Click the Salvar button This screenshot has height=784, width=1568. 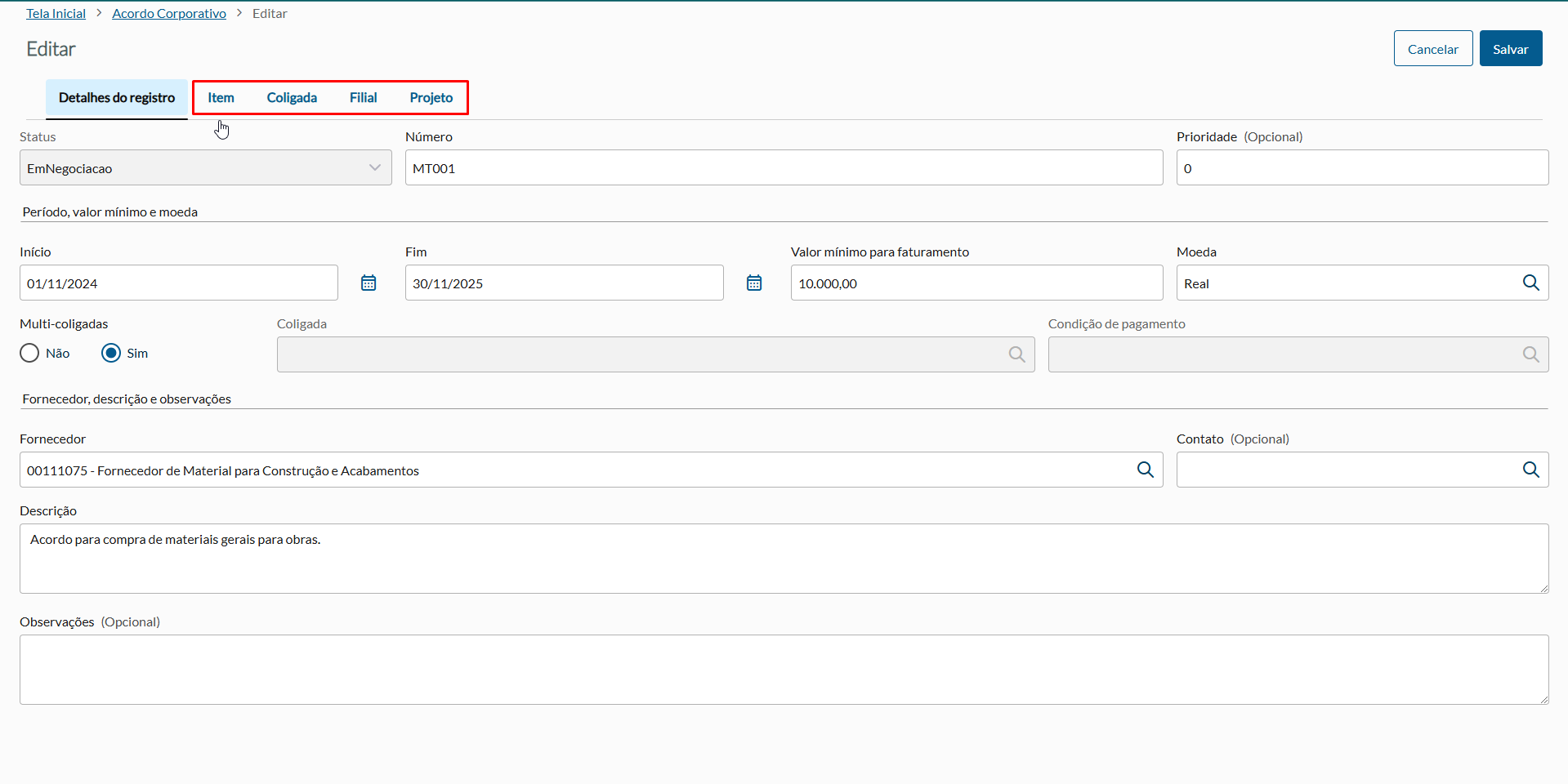coord(1510,49)
